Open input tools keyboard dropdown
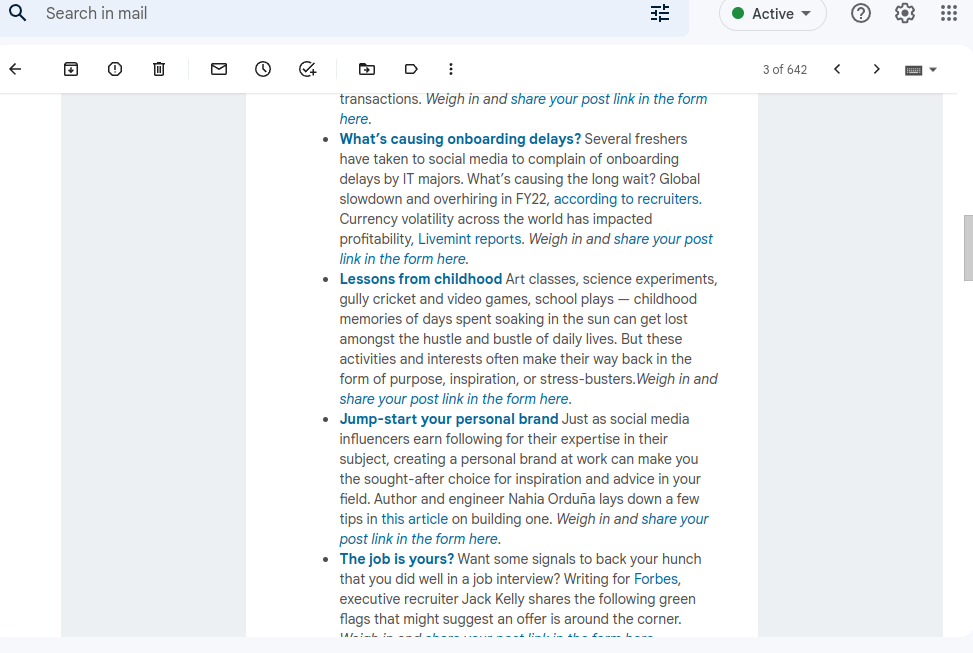973x653 pixels. point(921,70)
